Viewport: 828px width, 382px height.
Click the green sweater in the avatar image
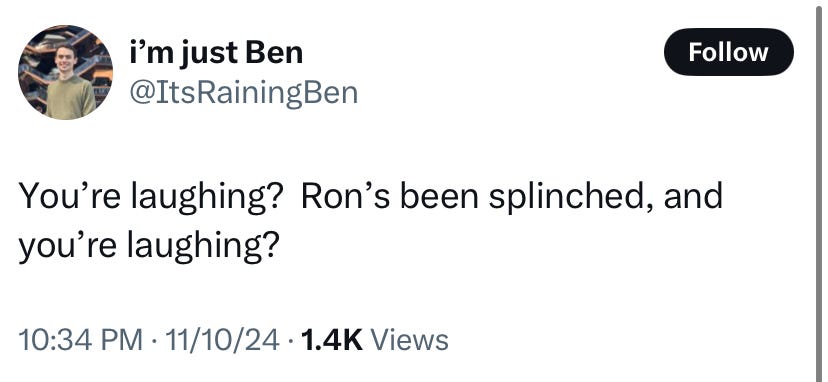[70, 97]
